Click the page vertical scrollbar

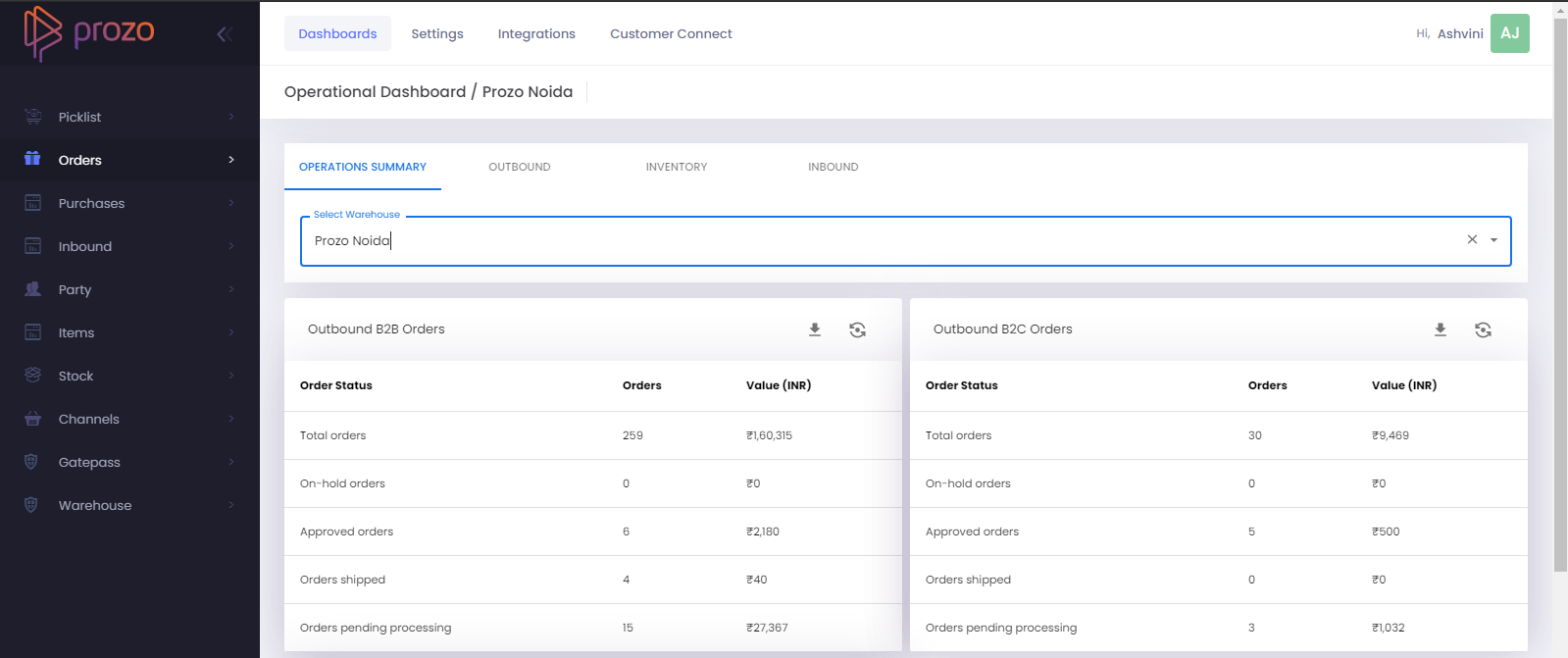click(1560, 294)
